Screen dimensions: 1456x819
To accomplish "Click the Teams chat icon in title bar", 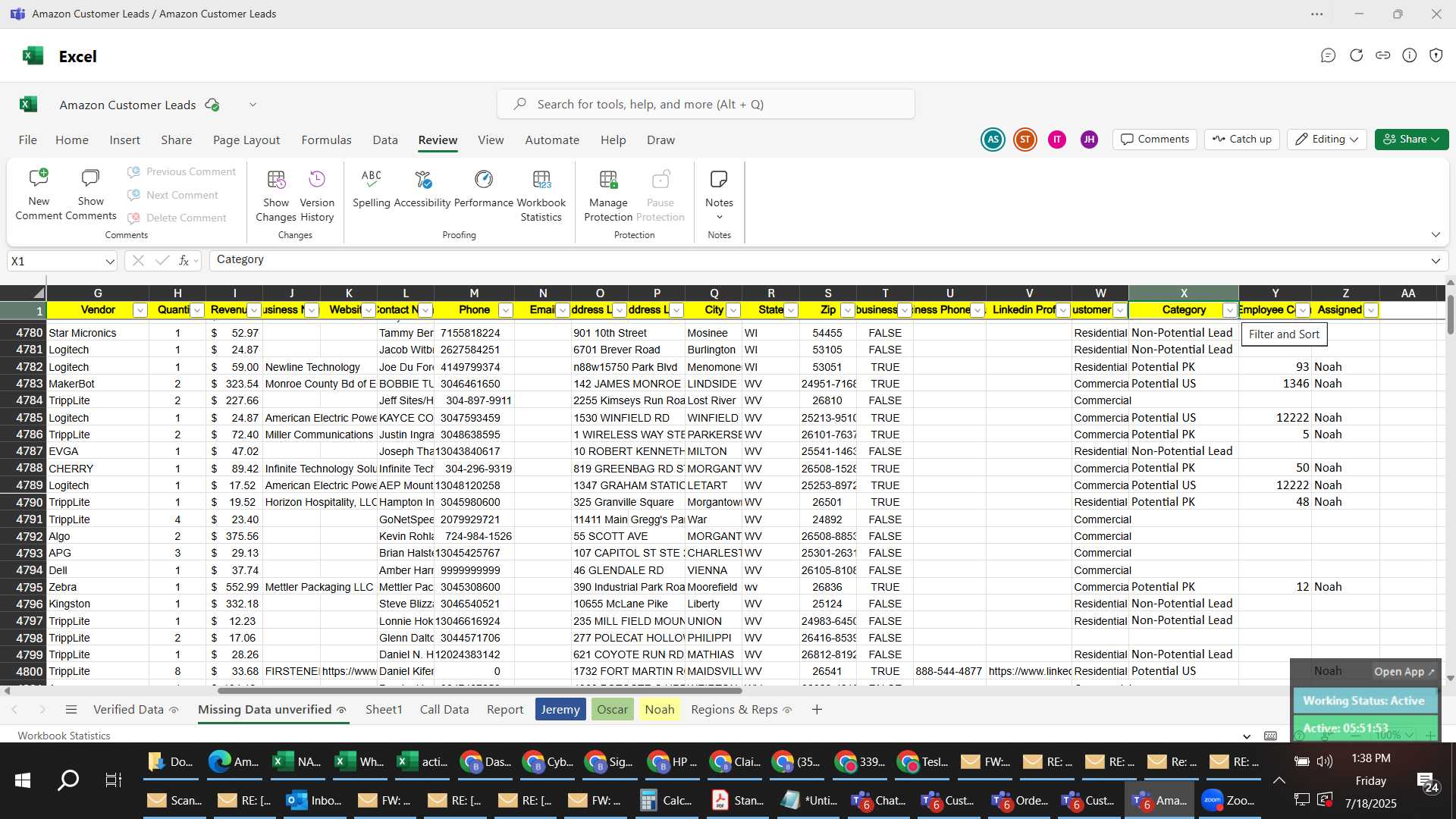I will click(x=1328, y=55).
